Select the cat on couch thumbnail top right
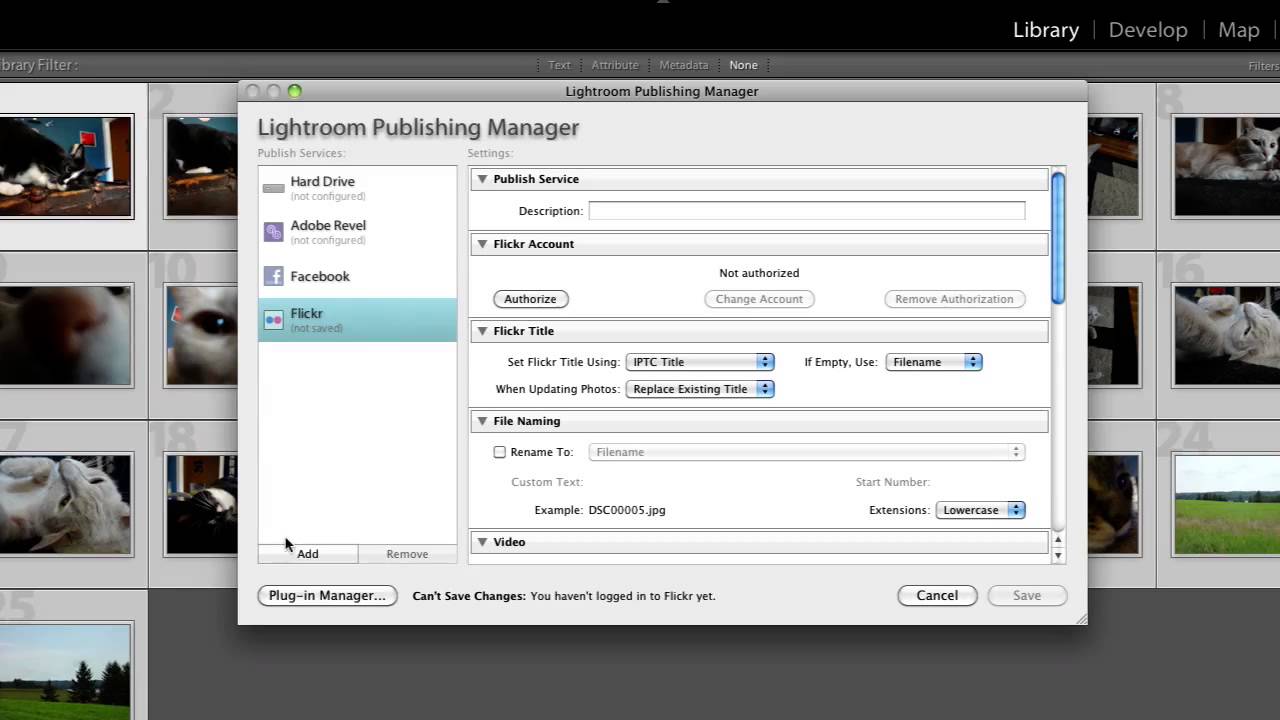 [x=1226, y=165]
